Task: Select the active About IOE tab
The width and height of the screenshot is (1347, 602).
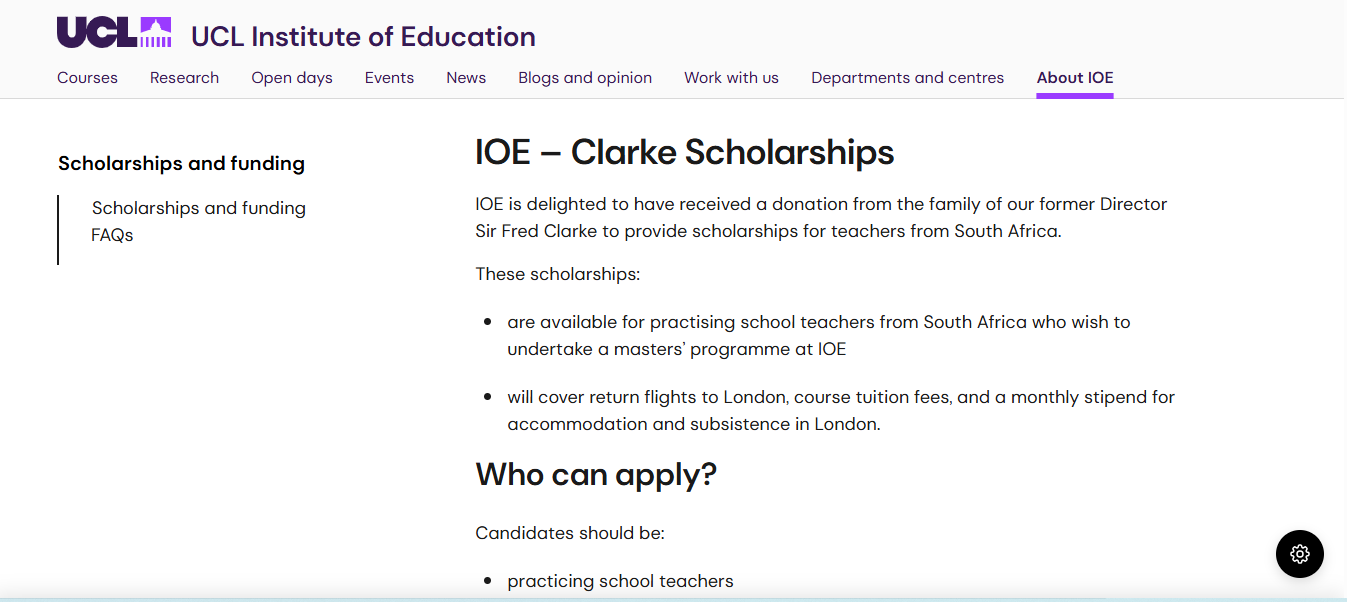Action: [x=1074, y=77]
